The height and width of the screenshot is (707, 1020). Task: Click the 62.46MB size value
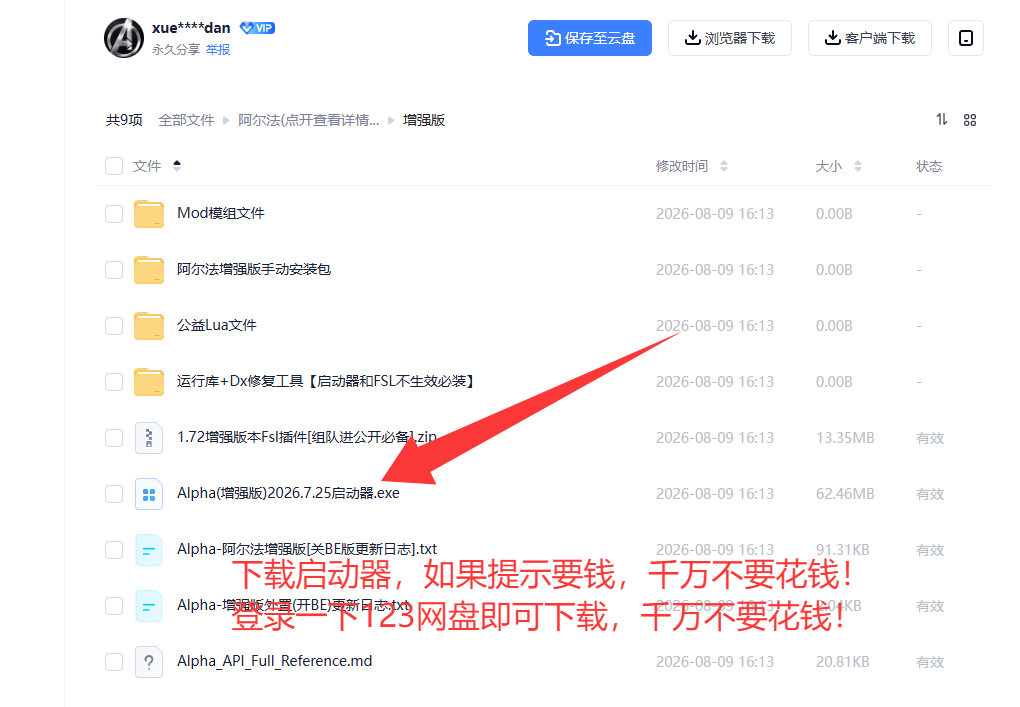(x=845, y=494)
